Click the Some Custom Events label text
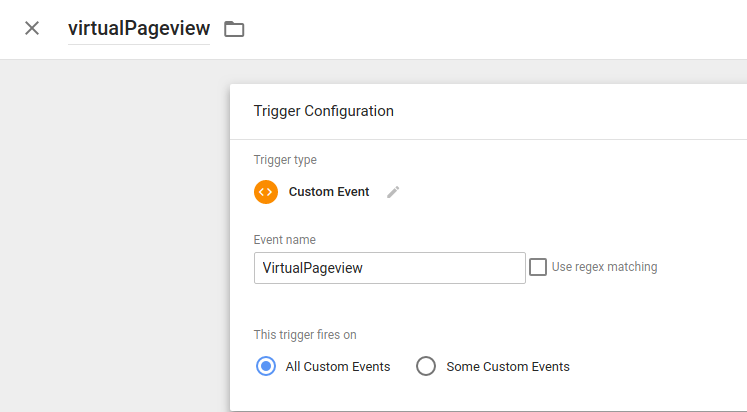Screen dimensions: 747x412 tap(508, 367)
